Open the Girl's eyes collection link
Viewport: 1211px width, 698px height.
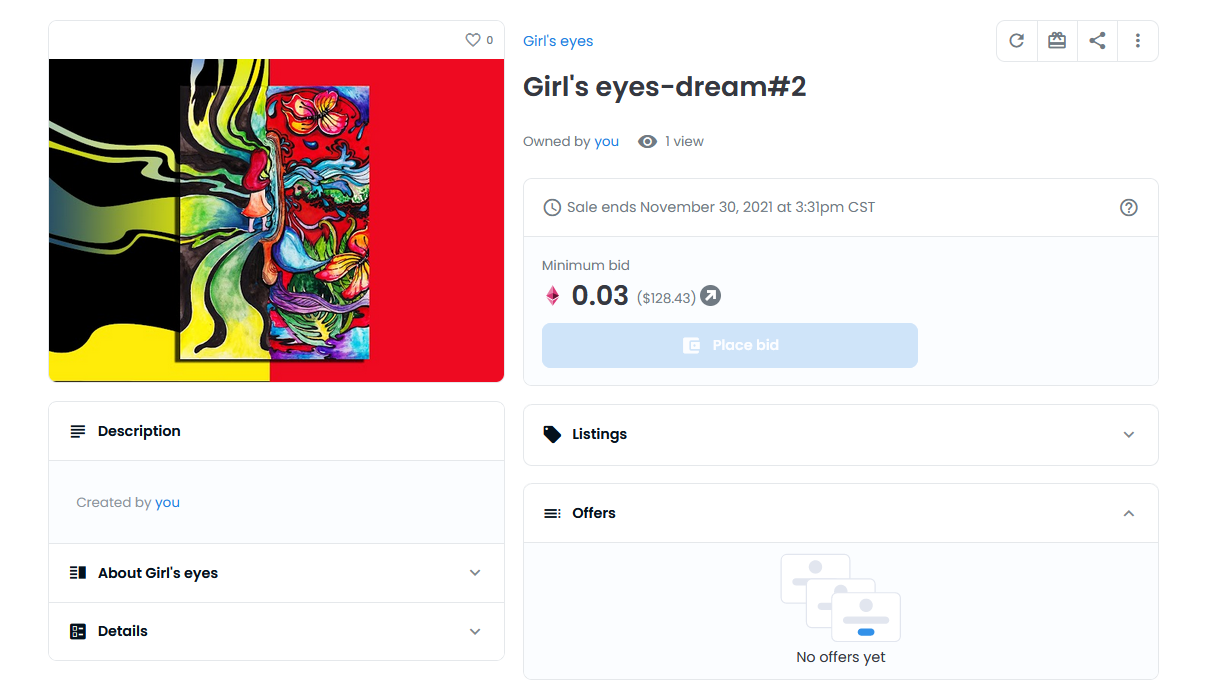pyautogui.click(x=558, y=41)
